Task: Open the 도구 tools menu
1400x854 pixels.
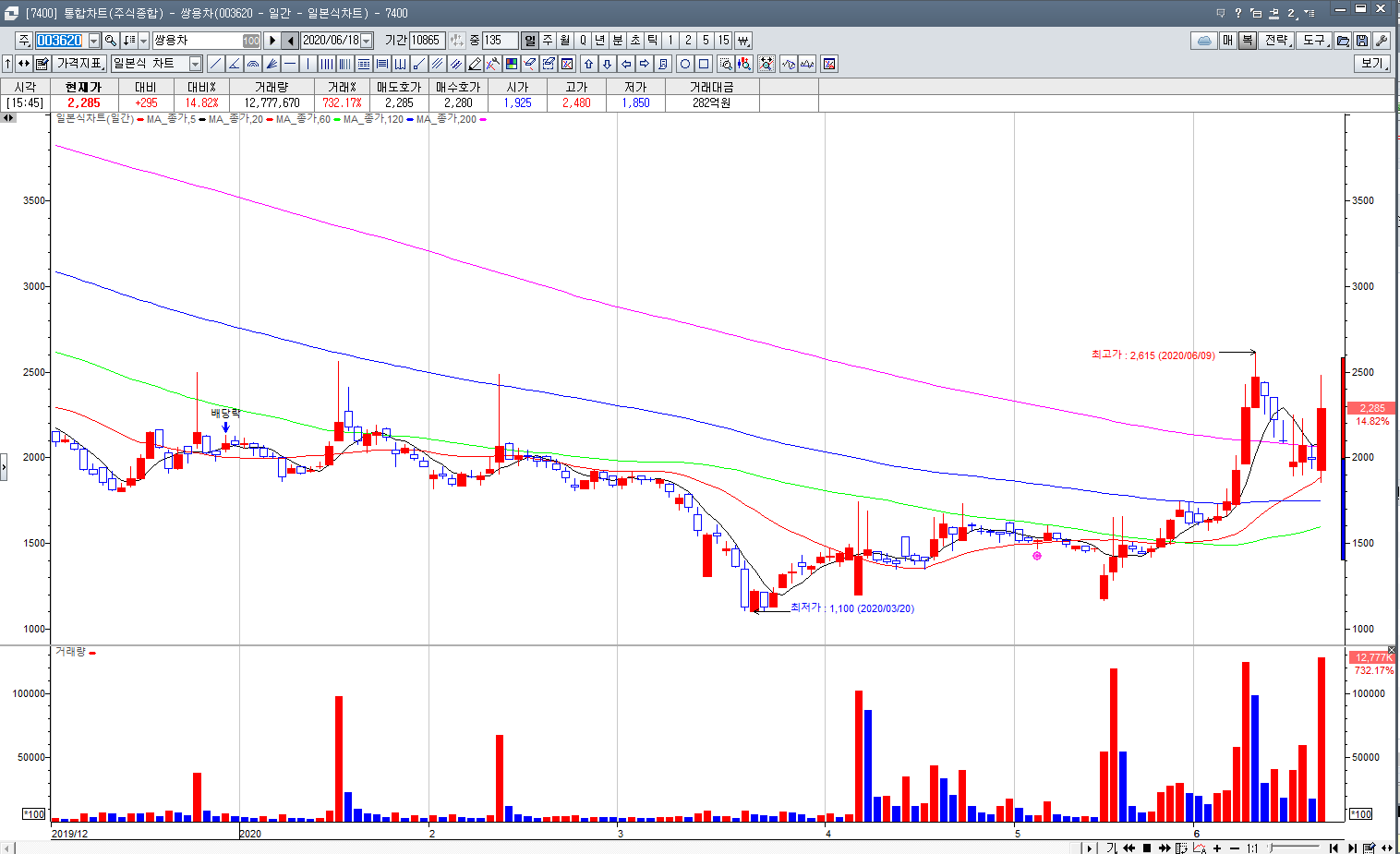Action: 1313,41
